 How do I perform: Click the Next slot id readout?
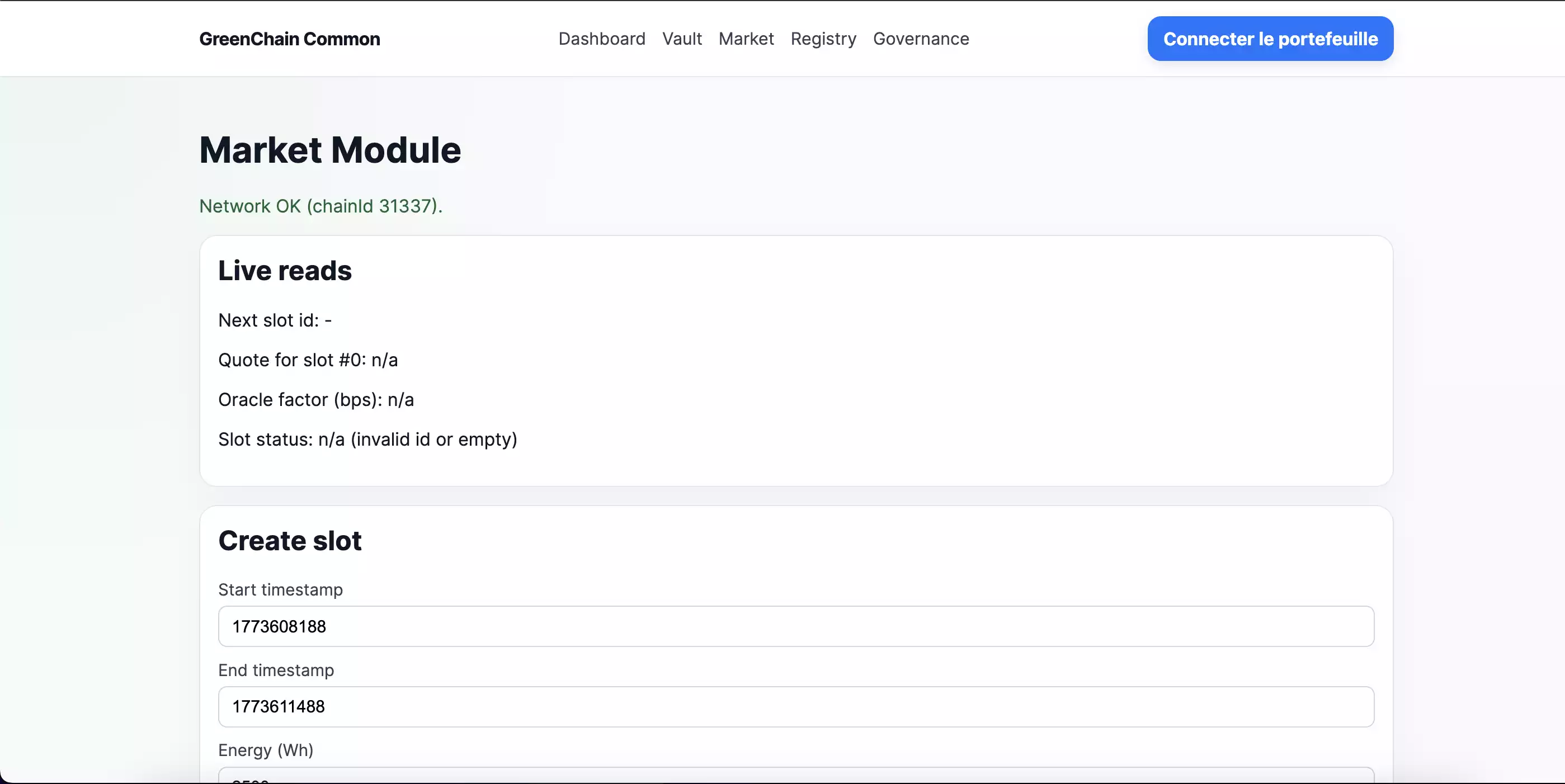(x=275, y=320)
